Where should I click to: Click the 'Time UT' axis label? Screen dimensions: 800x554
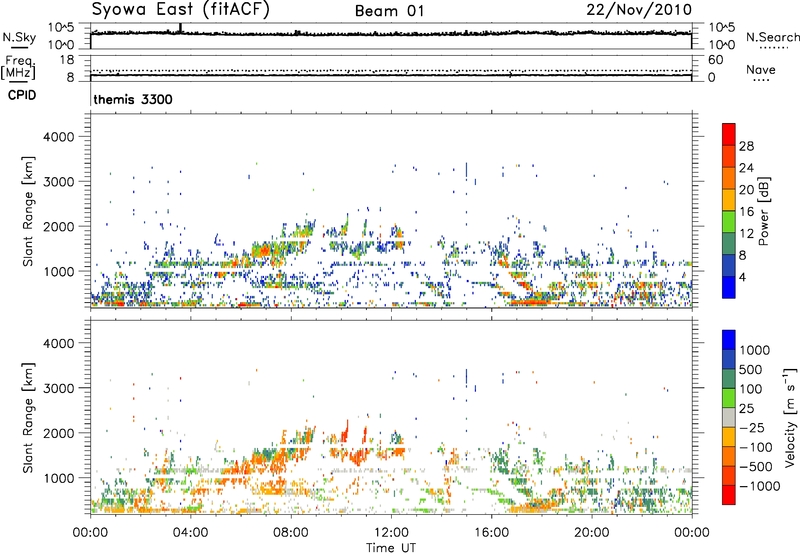tap(391, 548)
